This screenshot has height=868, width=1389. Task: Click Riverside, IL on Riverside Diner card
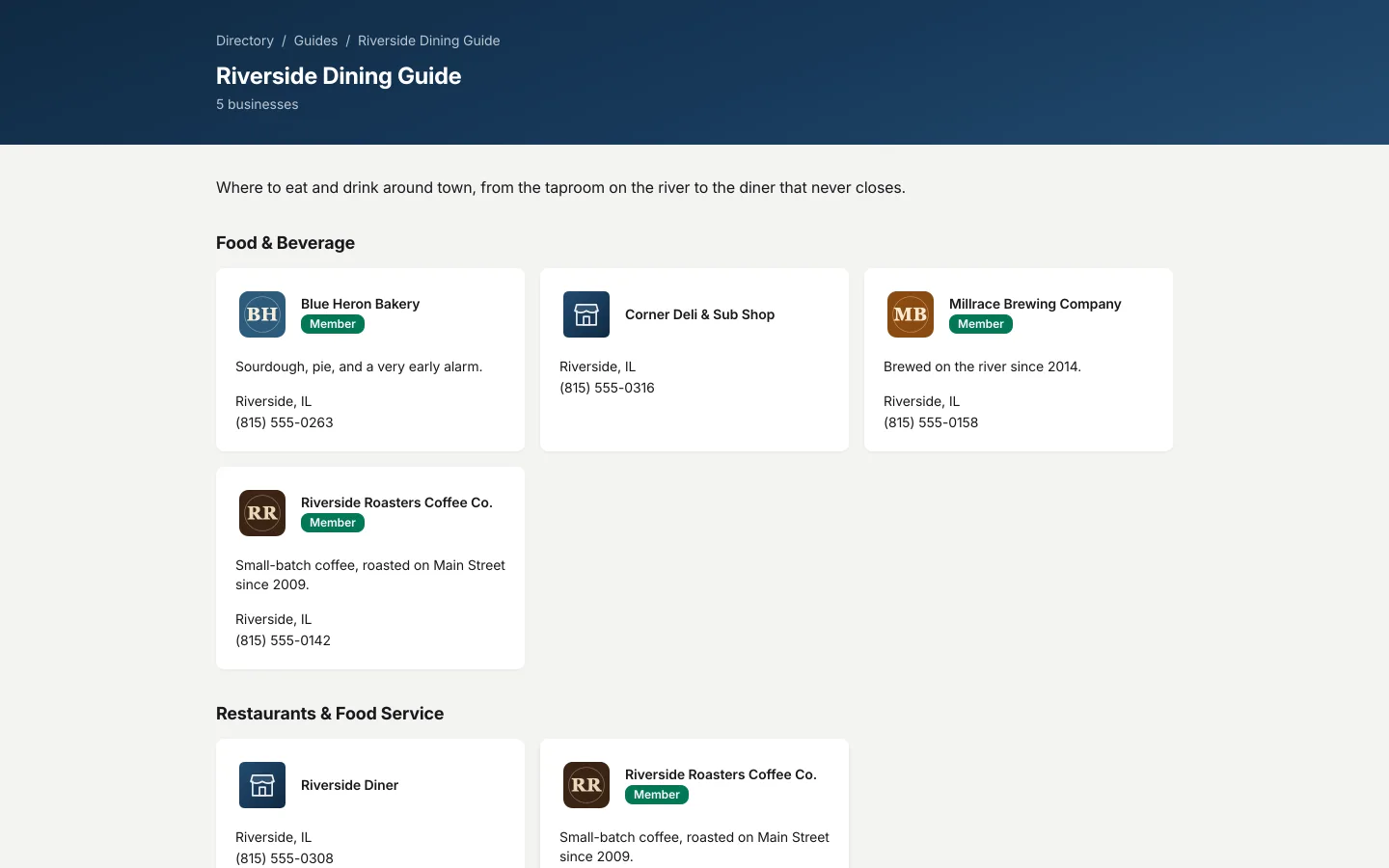click(x=273, y=837)
